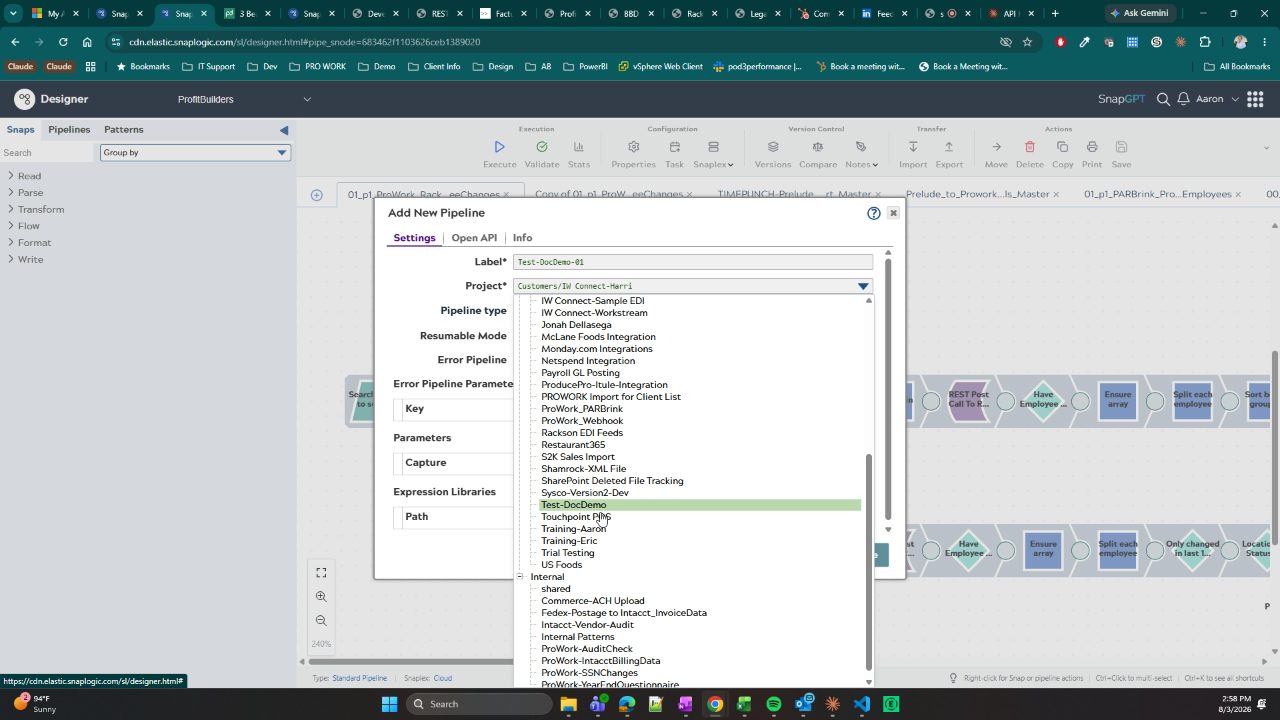This screenshot has width=1280, height=720.
Task: Open the pipeline Stats icon
Action: click(x=578, y=147)
